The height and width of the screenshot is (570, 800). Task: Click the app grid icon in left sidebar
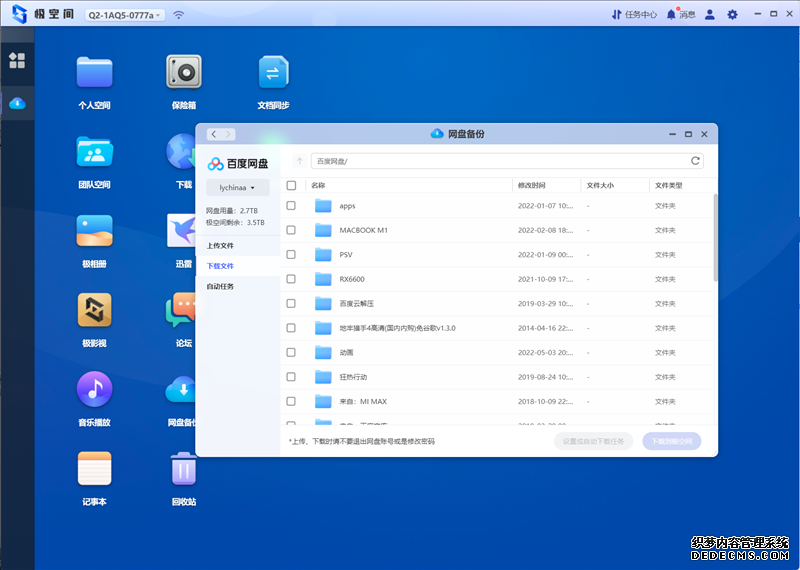point(17,60)
